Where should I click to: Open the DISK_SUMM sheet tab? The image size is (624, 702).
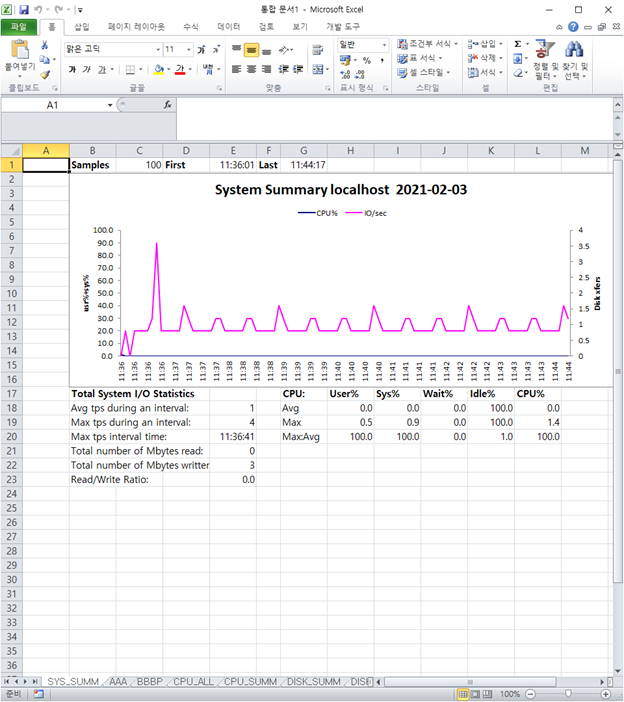coord(313,681)
